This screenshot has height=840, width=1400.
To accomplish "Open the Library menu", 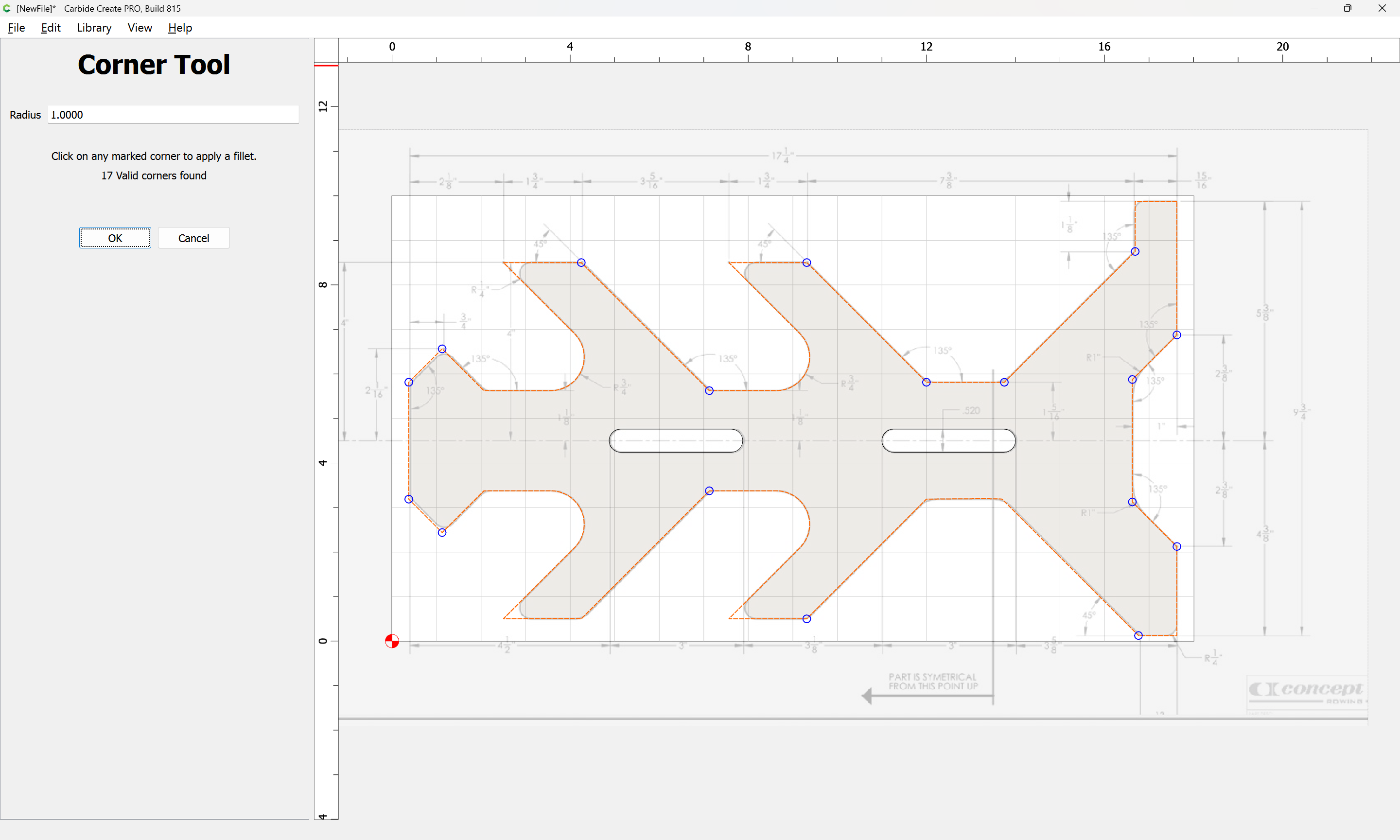I will (x=94, y=27).
